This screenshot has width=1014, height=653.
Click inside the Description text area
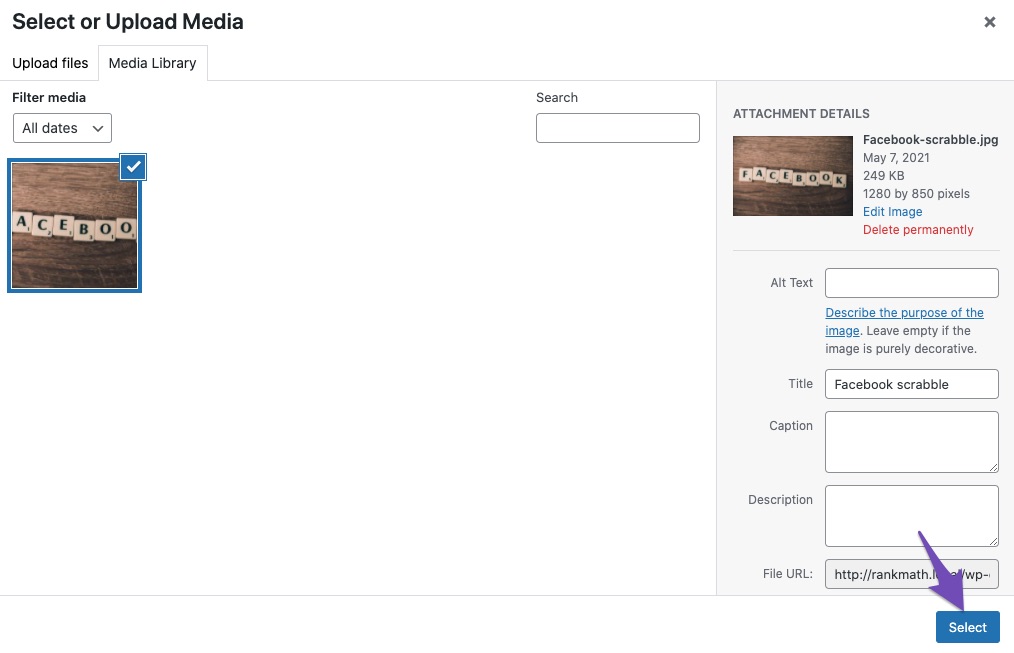[x=911, y=515]
